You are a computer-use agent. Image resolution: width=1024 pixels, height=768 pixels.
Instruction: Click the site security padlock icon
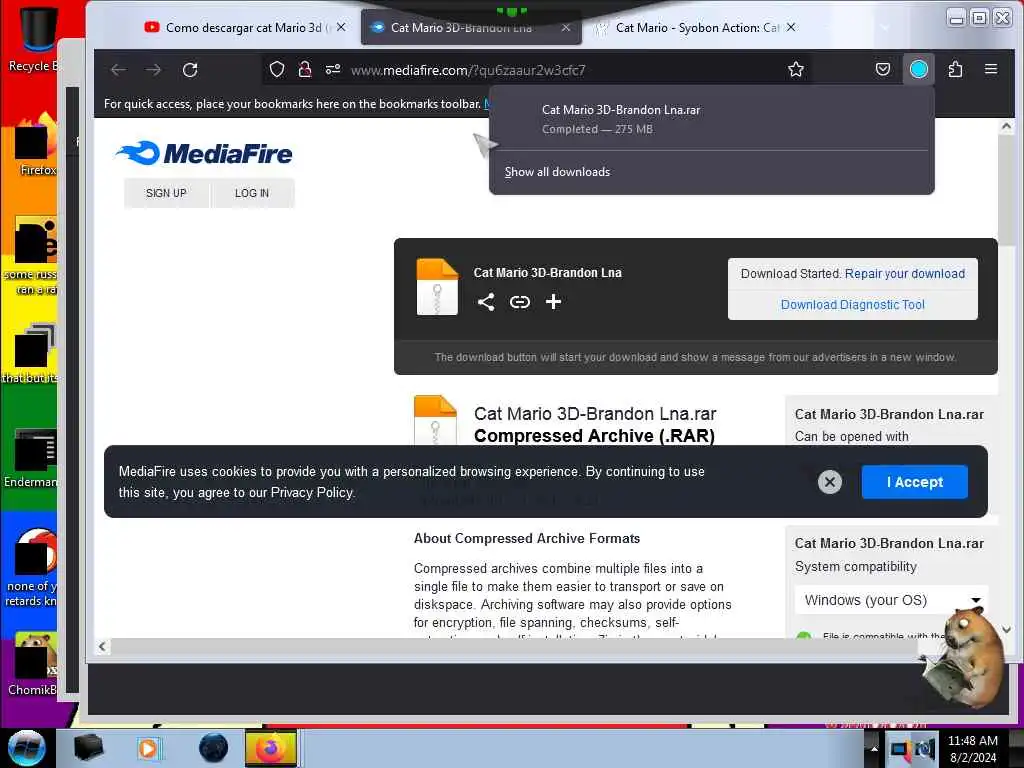point(304,69)
